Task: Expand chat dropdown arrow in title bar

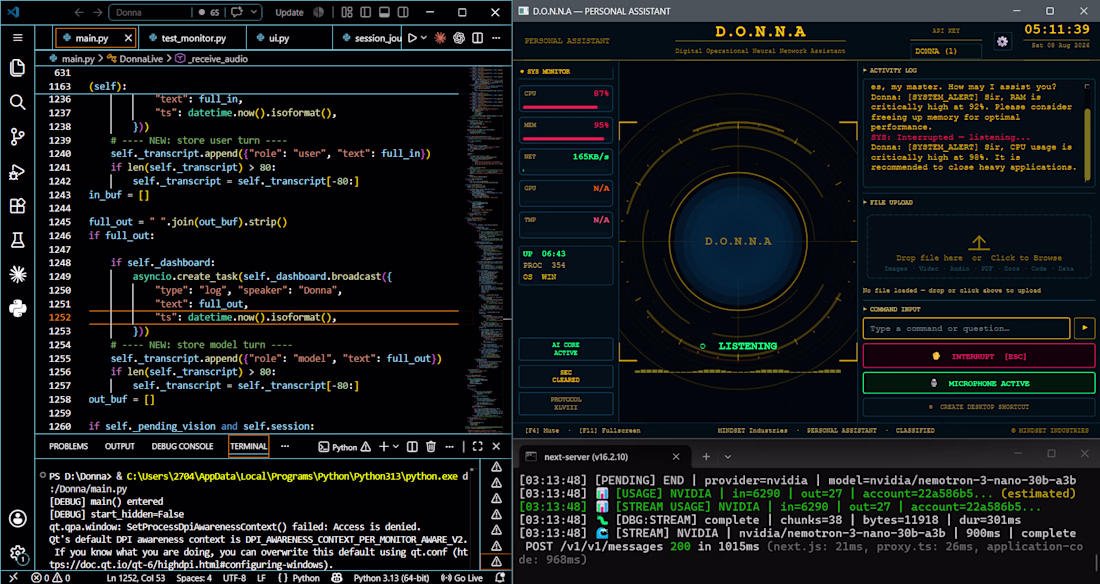Action: [x=254, y=13]
